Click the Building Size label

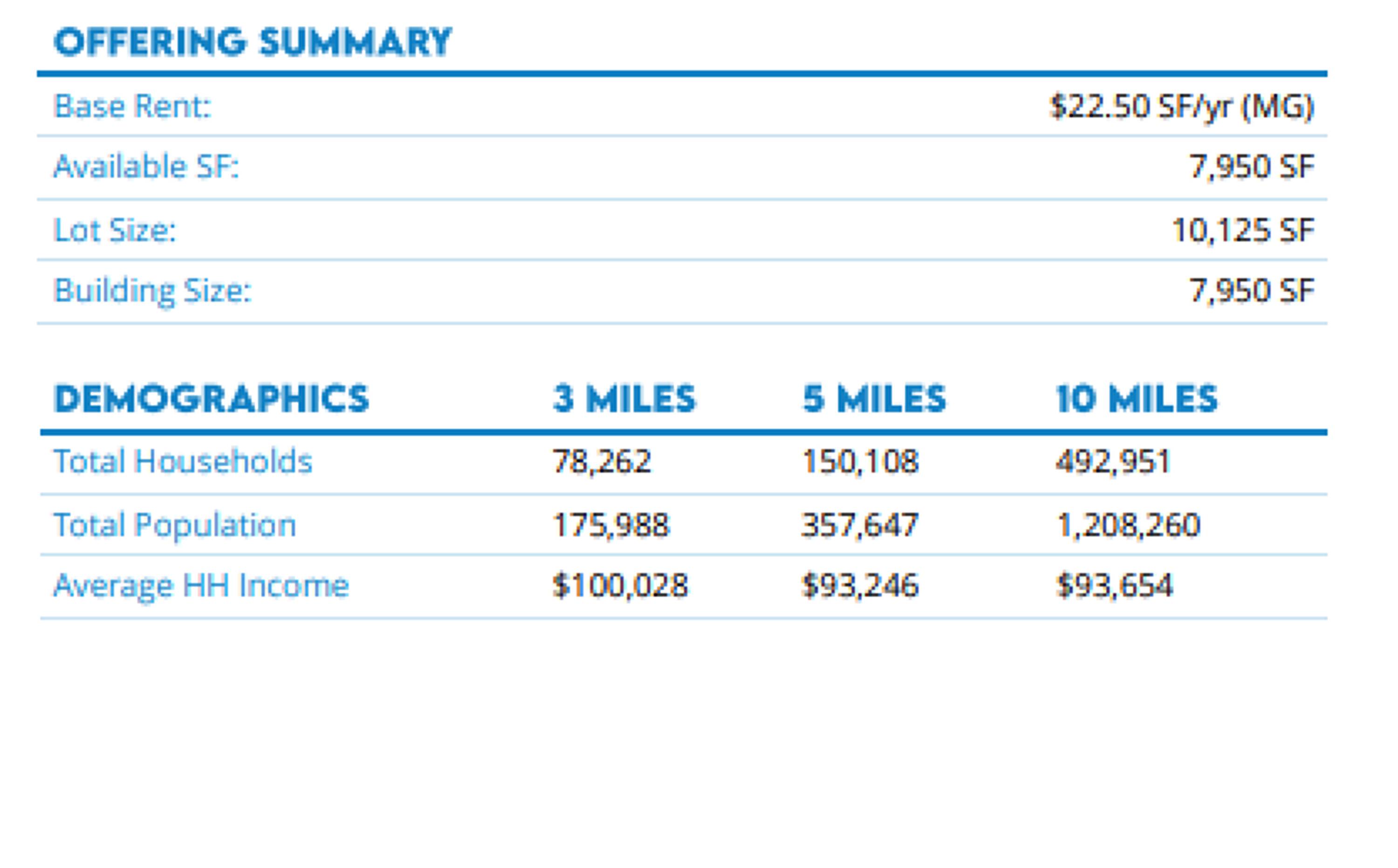click(153, 290)
